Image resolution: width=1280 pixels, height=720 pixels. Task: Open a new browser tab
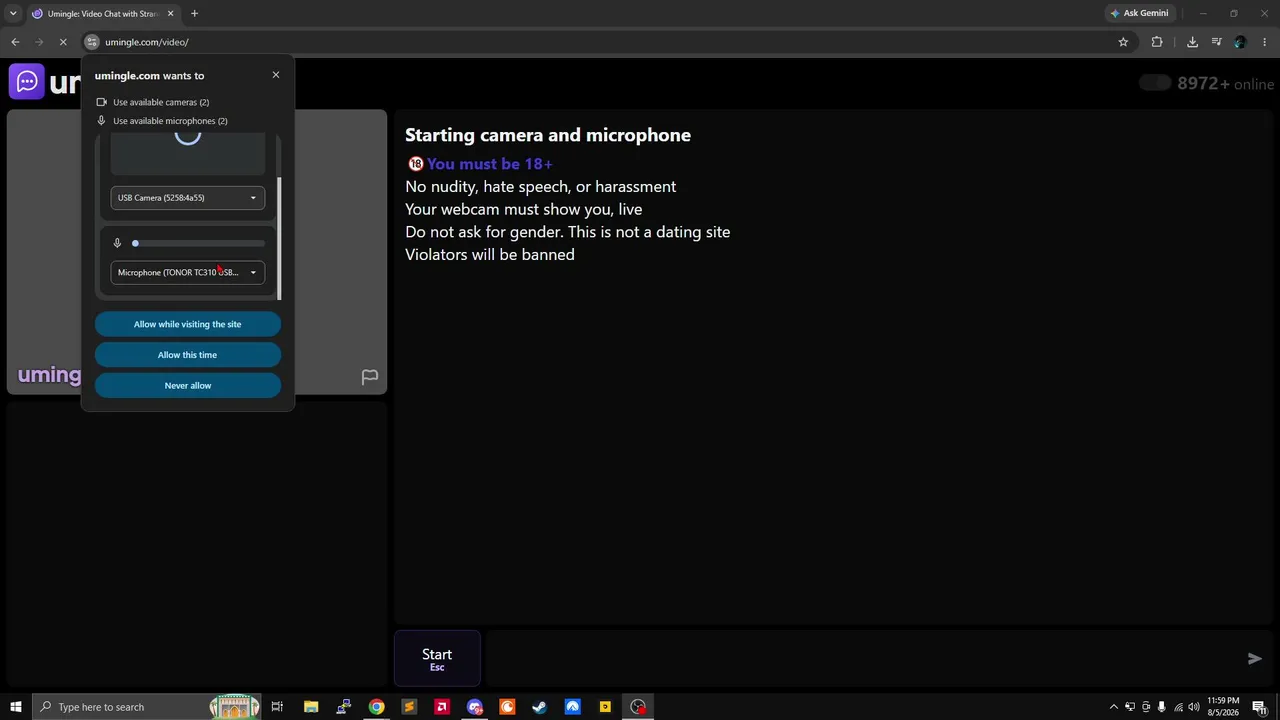(194, 14)
